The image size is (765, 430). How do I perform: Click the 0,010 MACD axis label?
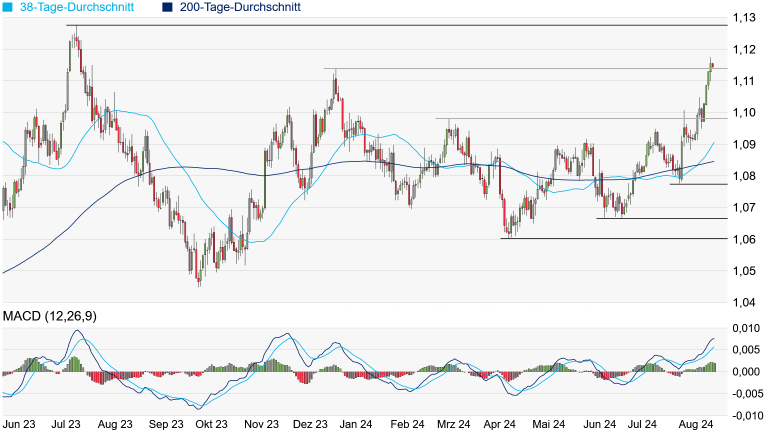tap(744, 328)
